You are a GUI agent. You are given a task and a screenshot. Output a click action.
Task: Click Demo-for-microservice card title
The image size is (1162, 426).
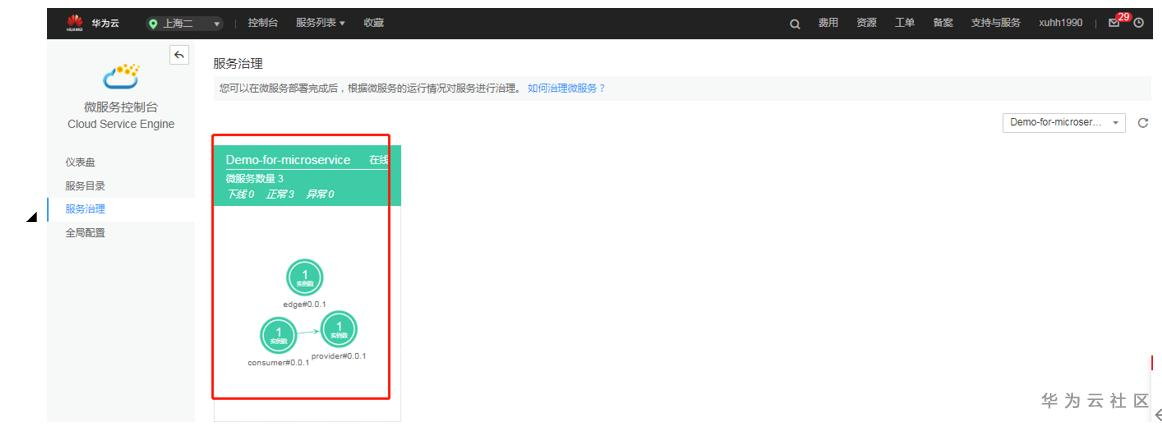click(x=288, y=160)
